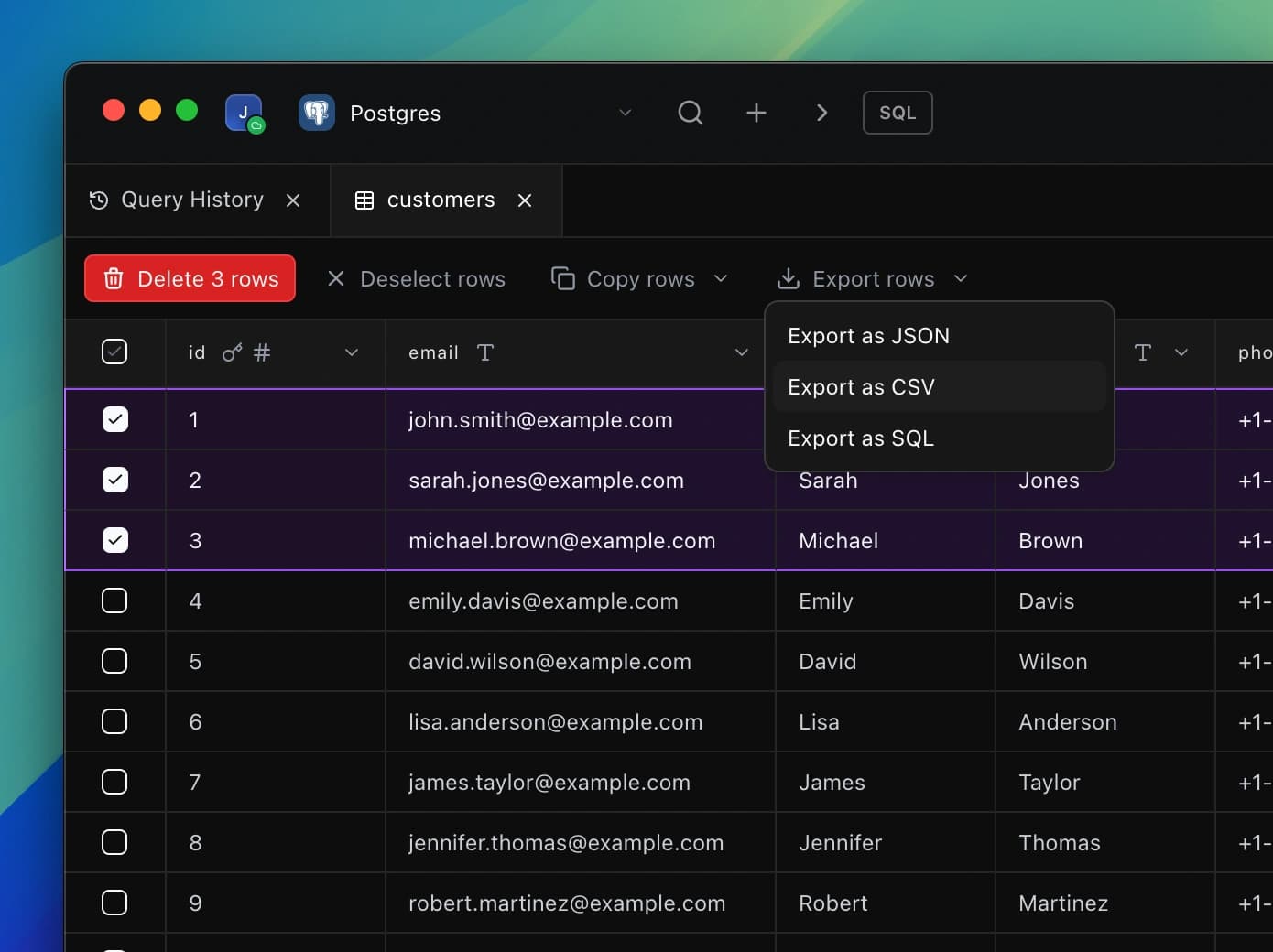Uncheck row 3 checkbox
Viewport: 1273px width, 952px height.
pyautogui.click(x=114, y=540)
